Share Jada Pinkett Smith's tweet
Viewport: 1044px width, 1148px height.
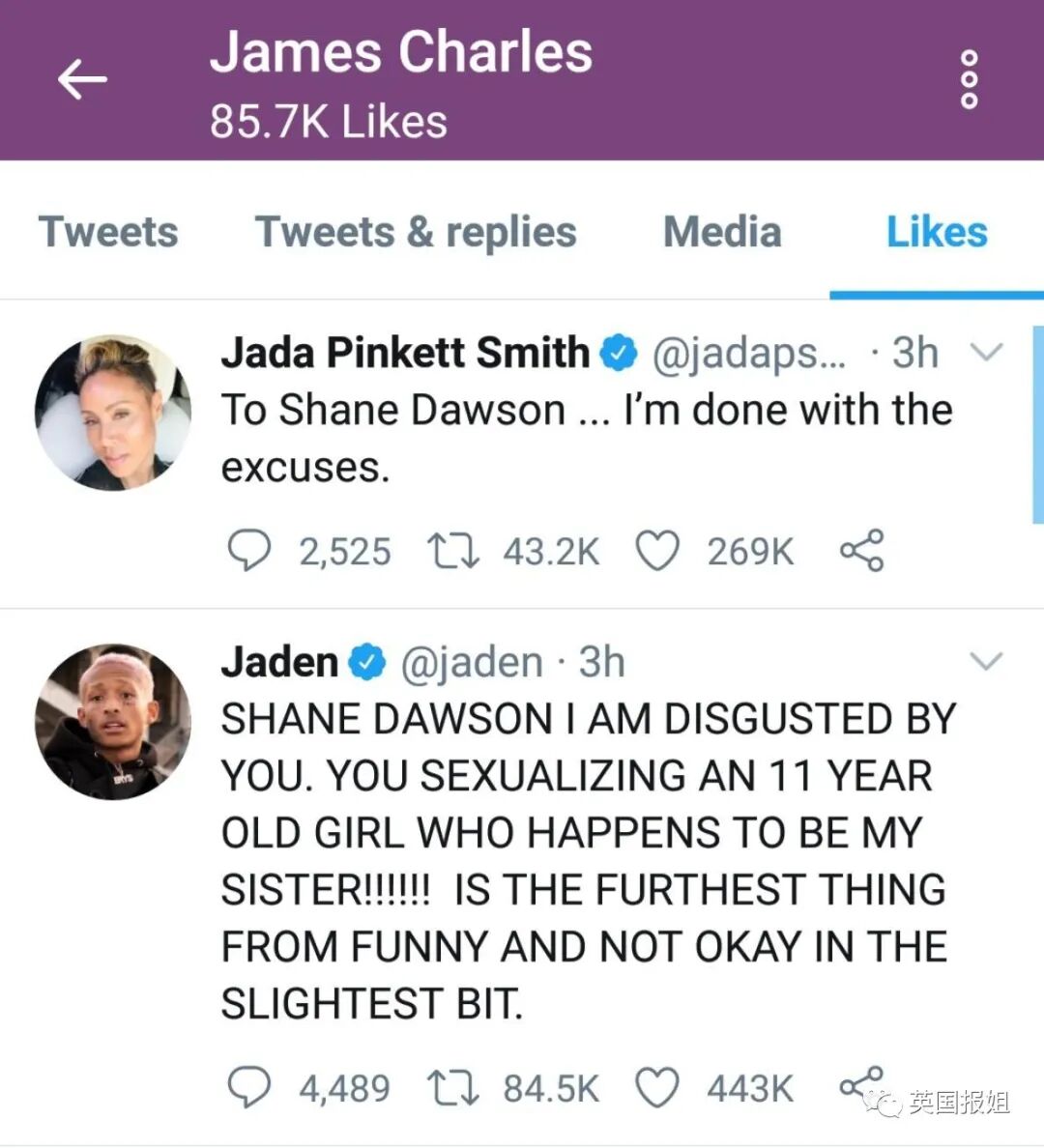tap(862, 550)
